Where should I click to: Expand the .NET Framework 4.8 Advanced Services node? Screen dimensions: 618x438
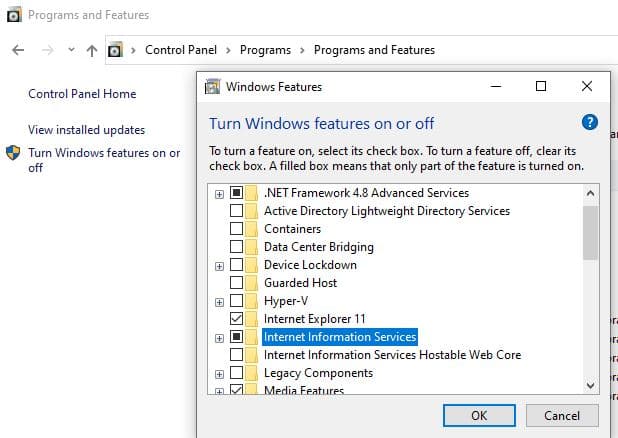pyautogui.click(x=219, y=193)
